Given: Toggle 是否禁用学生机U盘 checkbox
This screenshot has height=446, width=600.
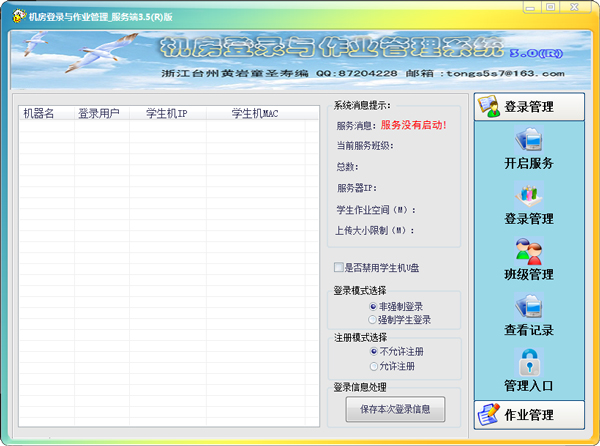Looking at the screenshot, I should [x=338, y=267].
